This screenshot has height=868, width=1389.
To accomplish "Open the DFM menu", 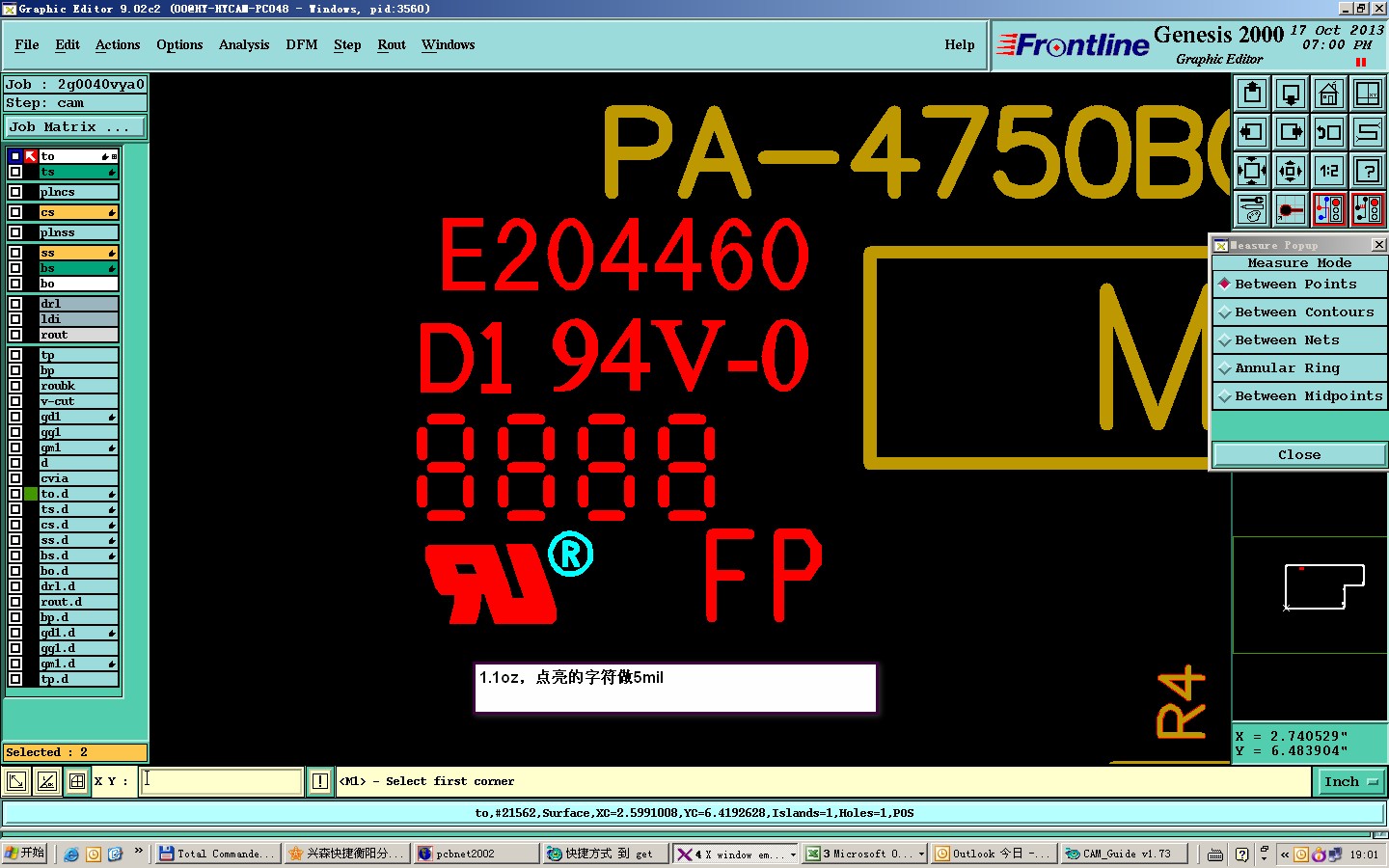I will [302, 45].
